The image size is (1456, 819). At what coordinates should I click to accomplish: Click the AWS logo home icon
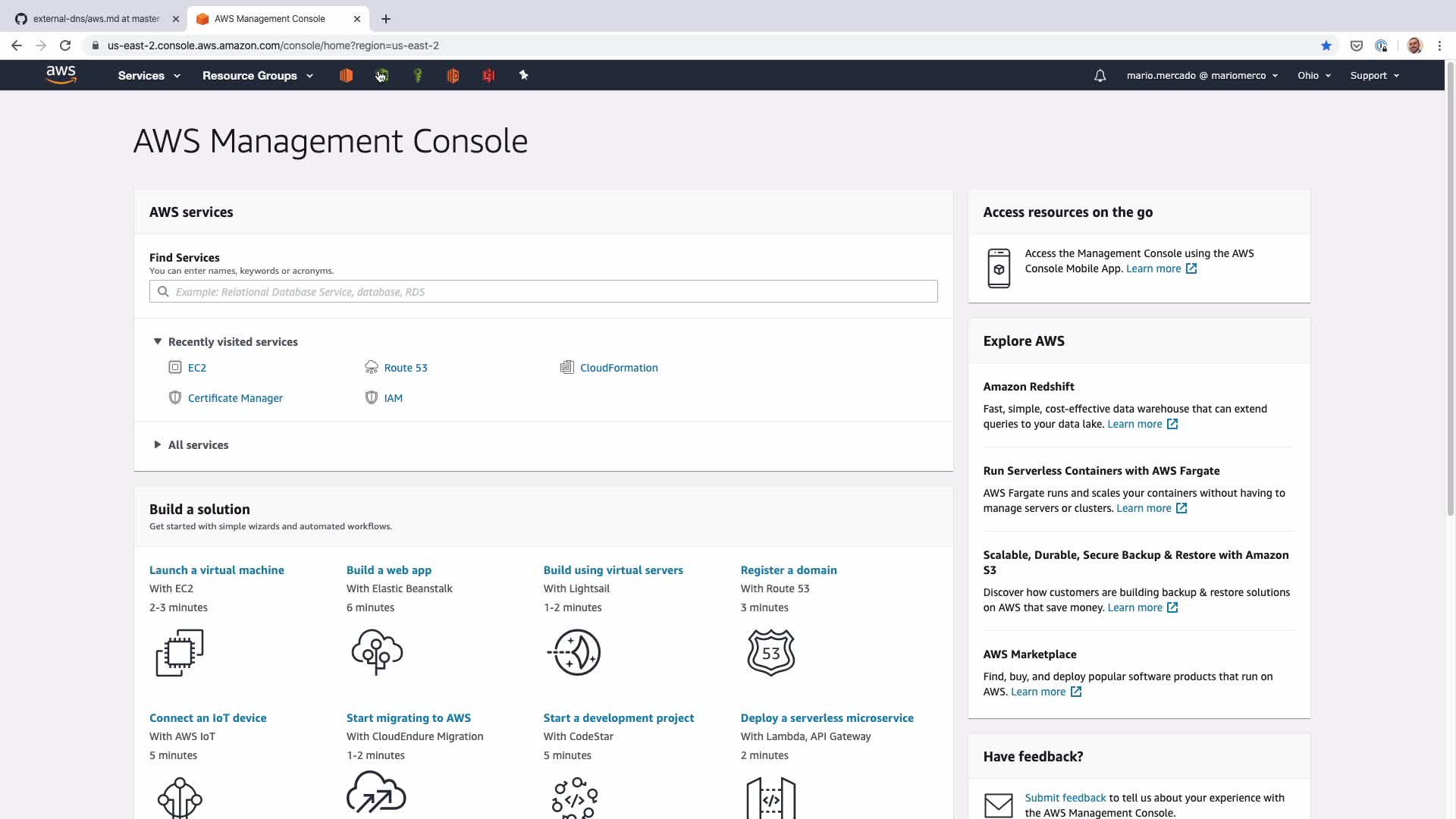pos(61,74)
